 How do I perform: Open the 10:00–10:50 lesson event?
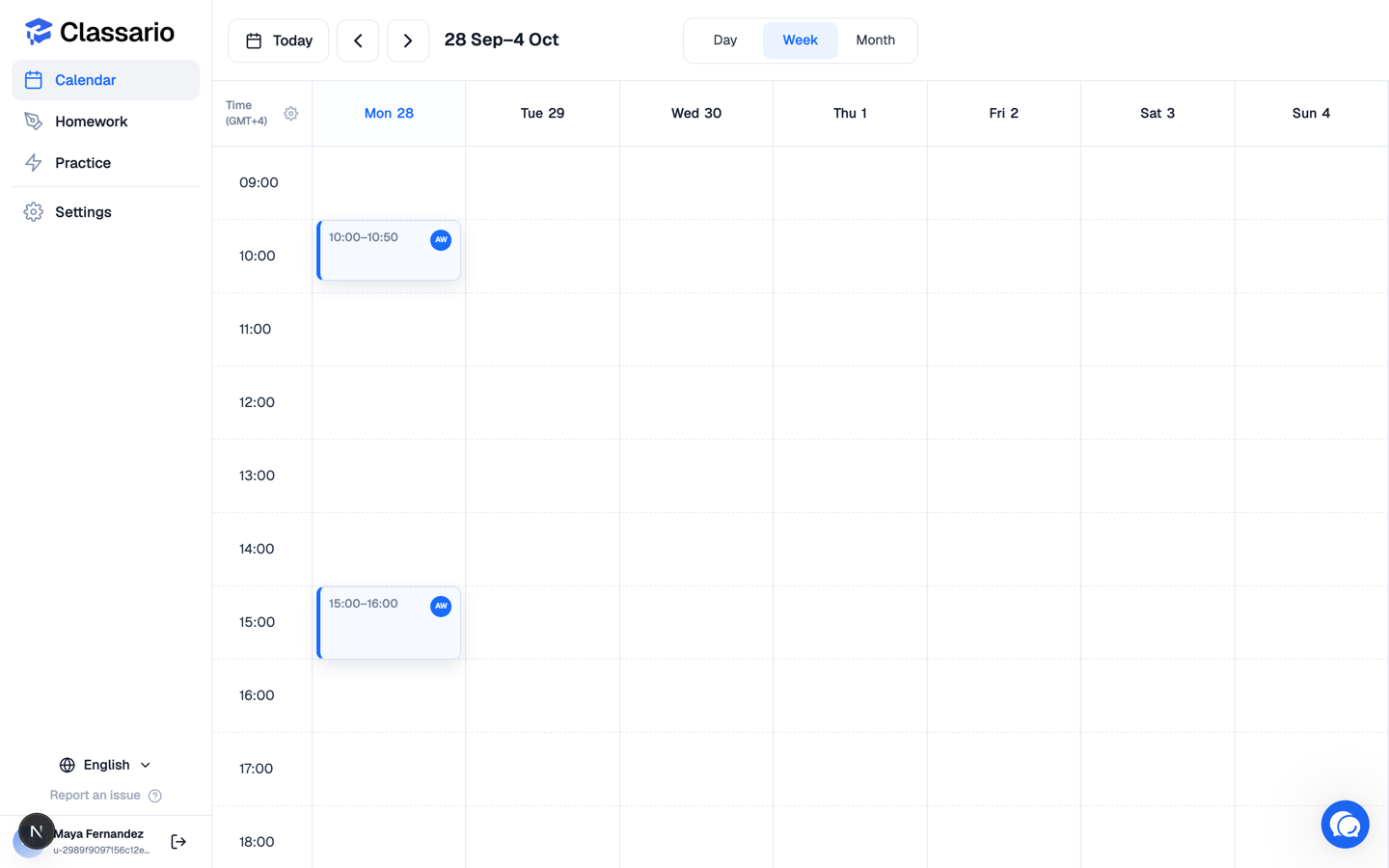point(389,251)
